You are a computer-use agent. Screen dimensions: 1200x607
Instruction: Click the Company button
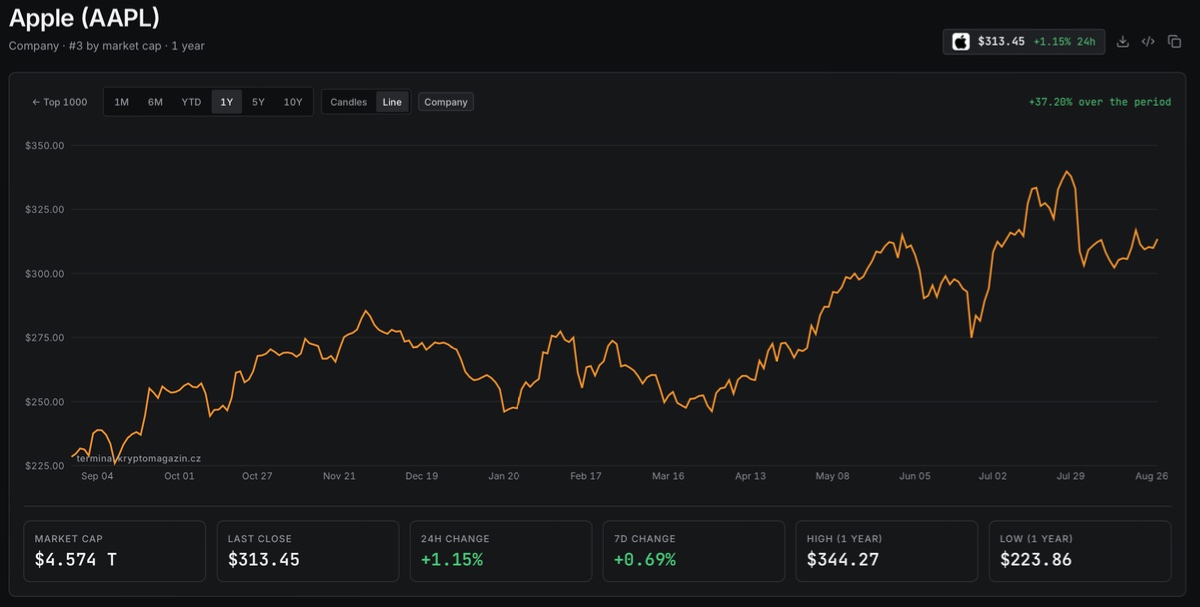click(x=446, y=102)
